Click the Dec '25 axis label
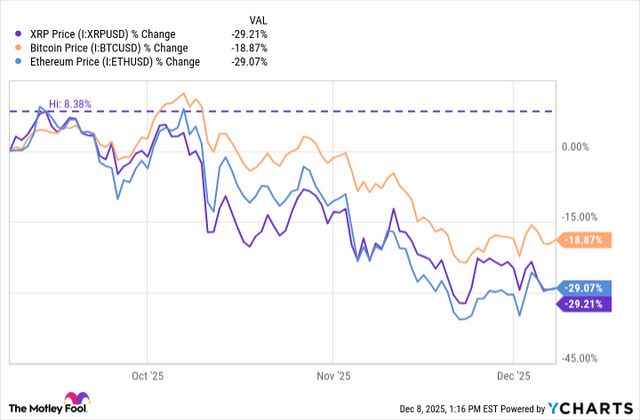 512,379
